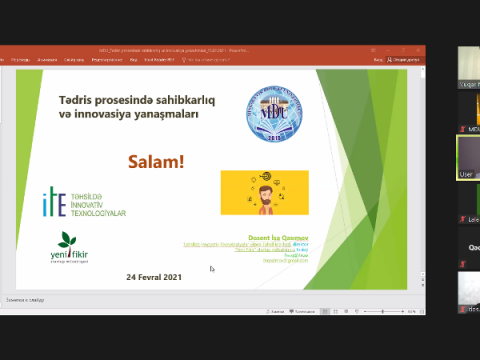The width and height of the screenshot is (480, 360).
Task: Click the Tell me what you want lightbulb search
Action: click(x=206, y=60)
